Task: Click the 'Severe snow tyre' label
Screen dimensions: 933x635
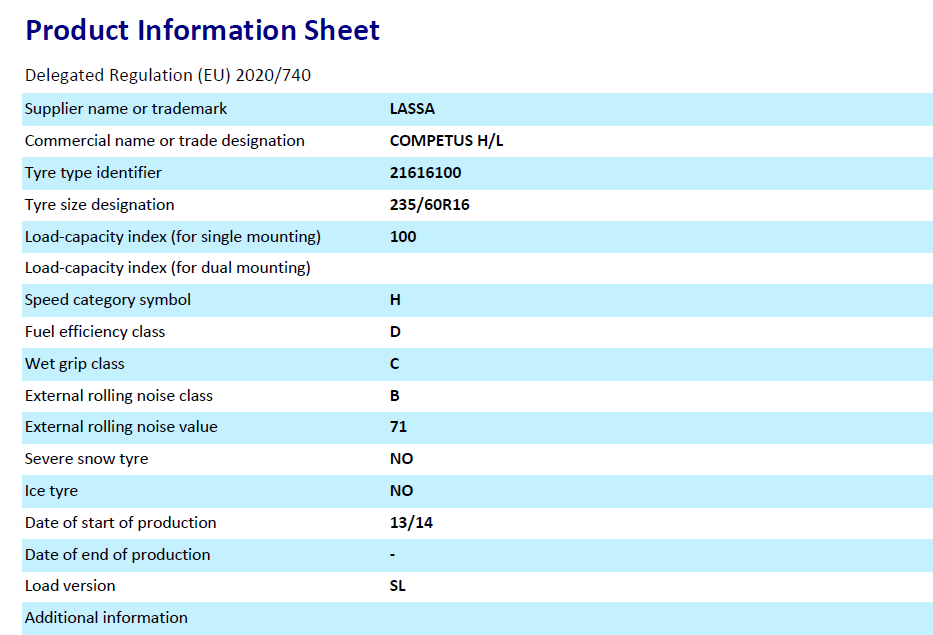Action: (x=87, y=459)
